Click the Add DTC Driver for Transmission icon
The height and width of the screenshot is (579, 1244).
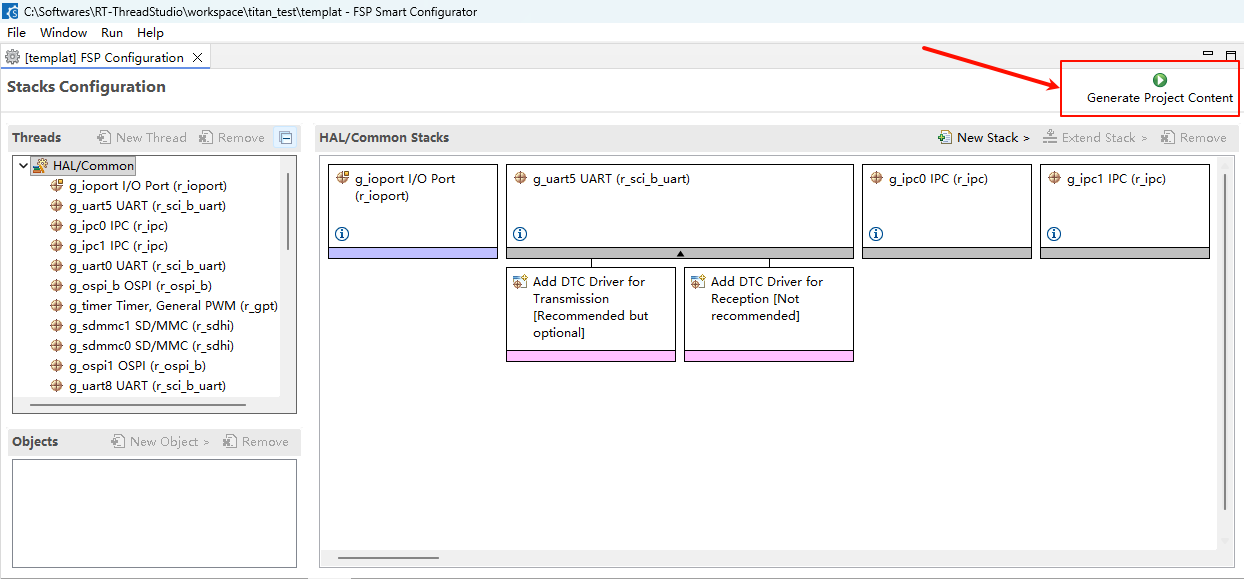click(x=520, y=283)
